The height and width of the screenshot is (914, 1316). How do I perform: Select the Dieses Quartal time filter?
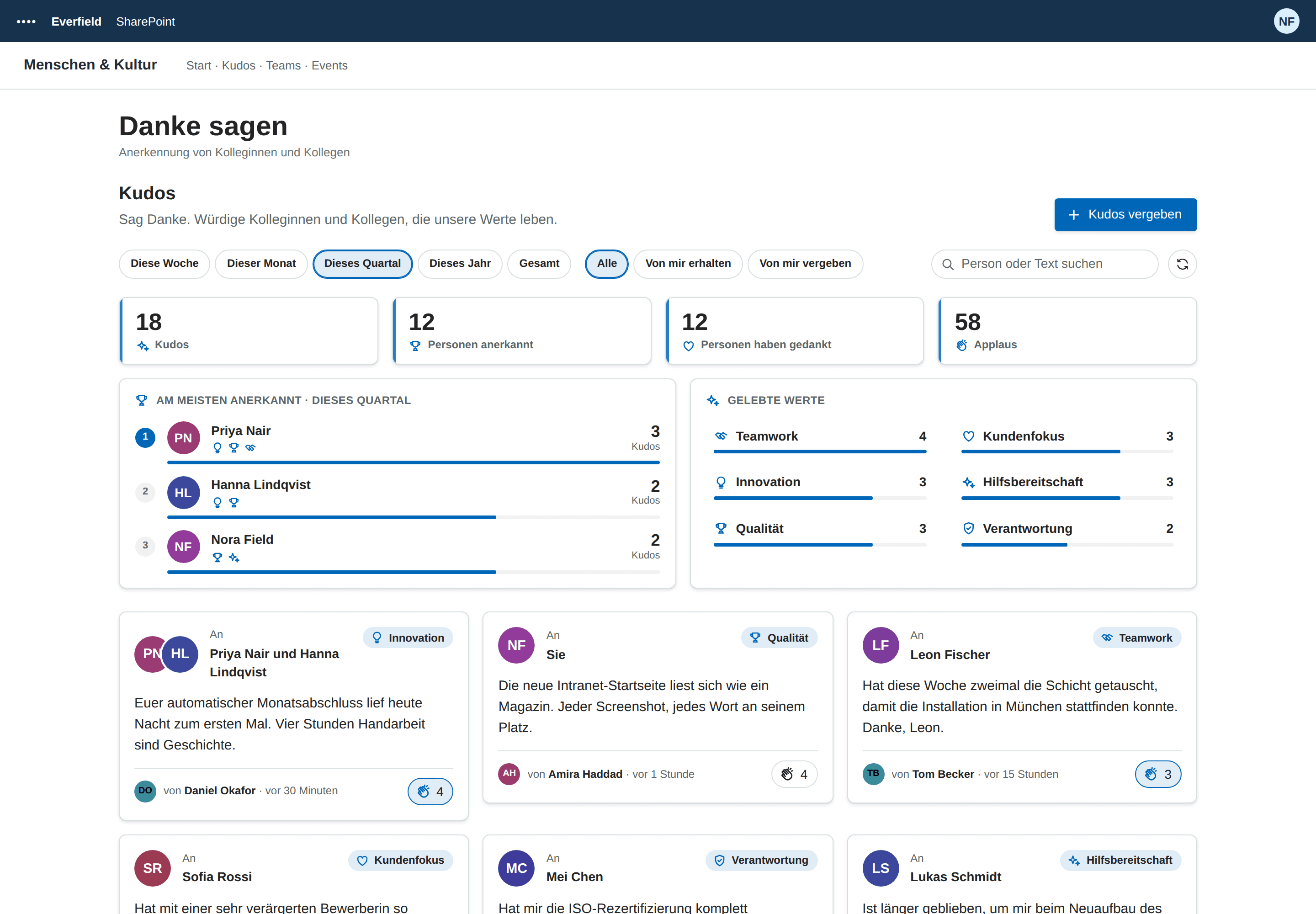pyautogui.click(x=362, y=264)
